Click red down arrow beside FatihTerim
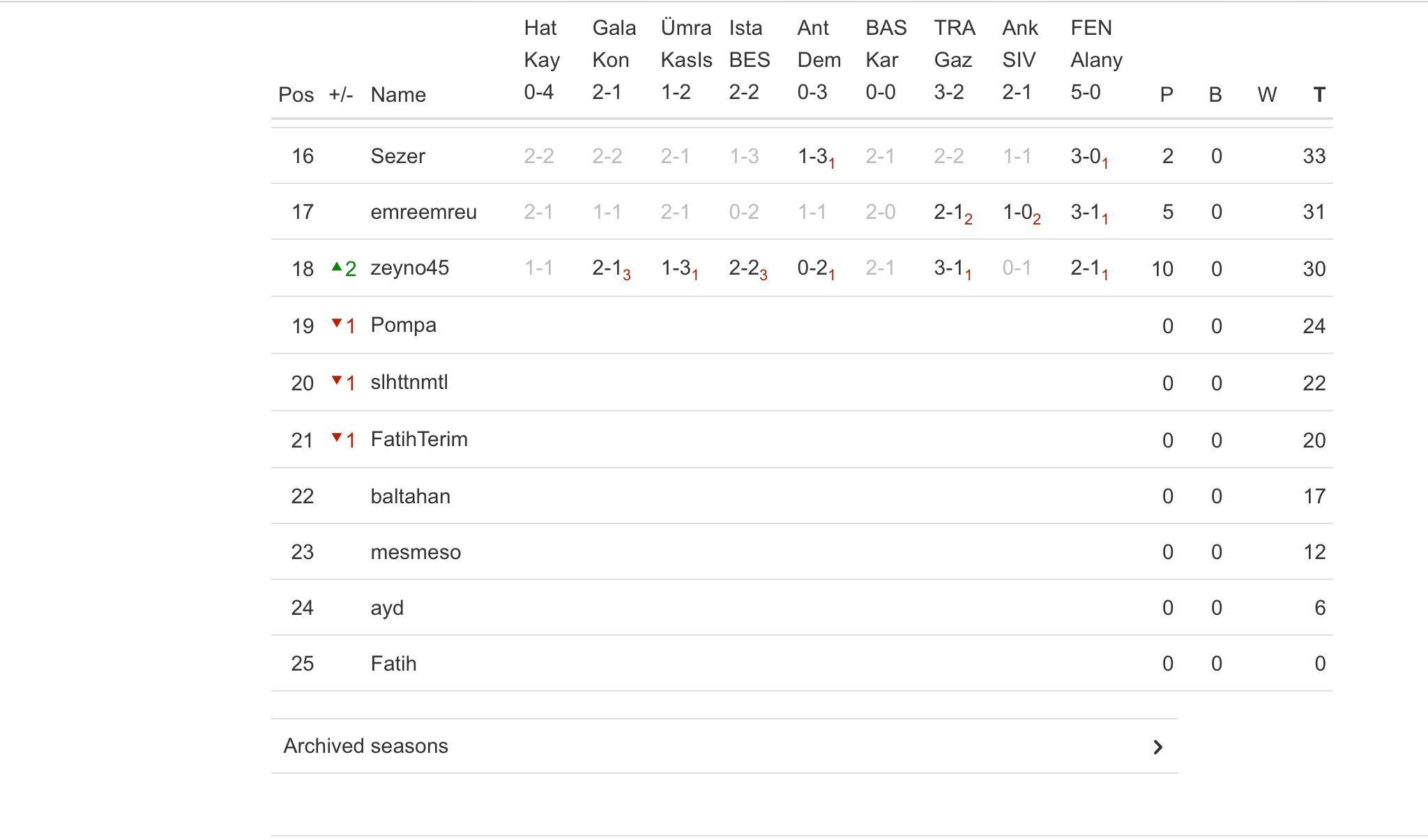This screenshot has width=1428, height=840. coord(337,438)
